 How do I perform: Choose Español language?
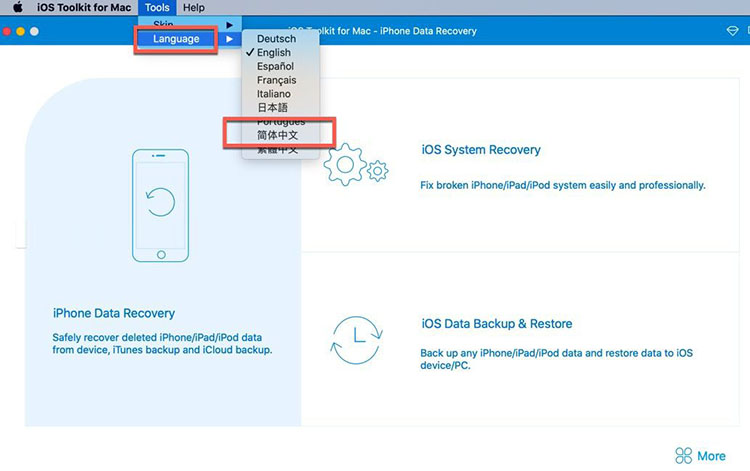[275, 66]
